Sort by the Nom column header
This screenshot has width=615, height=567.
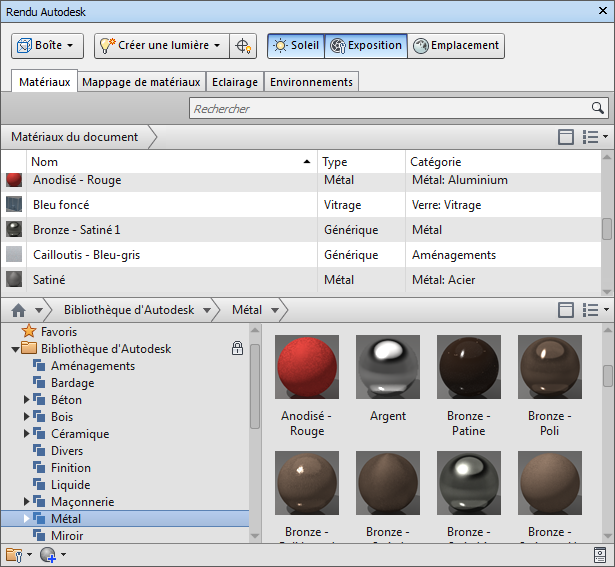(x=172, y=162)
